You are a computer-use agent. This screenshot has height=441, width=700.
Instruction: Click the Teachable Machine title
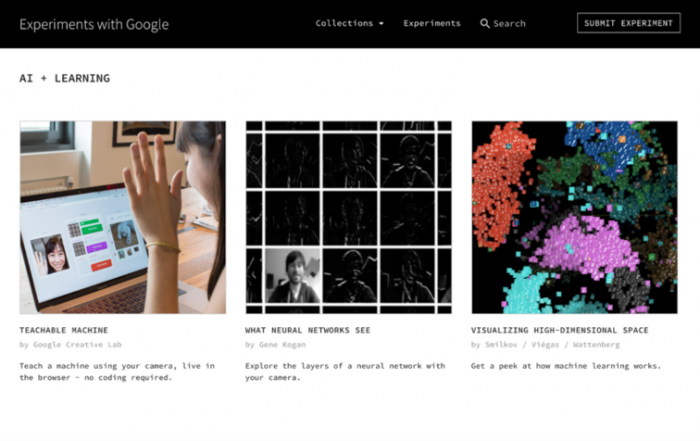click(64, 330)
